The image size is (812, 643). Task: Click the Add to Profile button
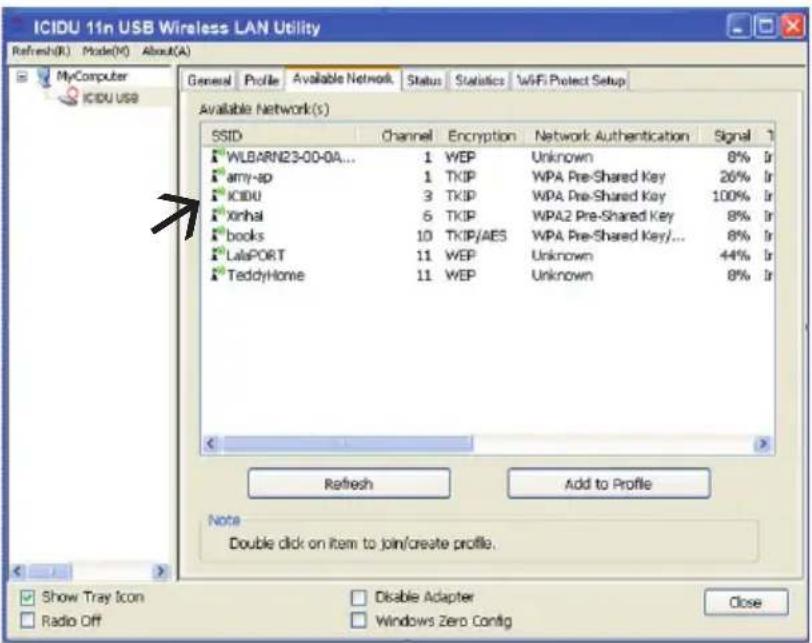coord(608,484)
